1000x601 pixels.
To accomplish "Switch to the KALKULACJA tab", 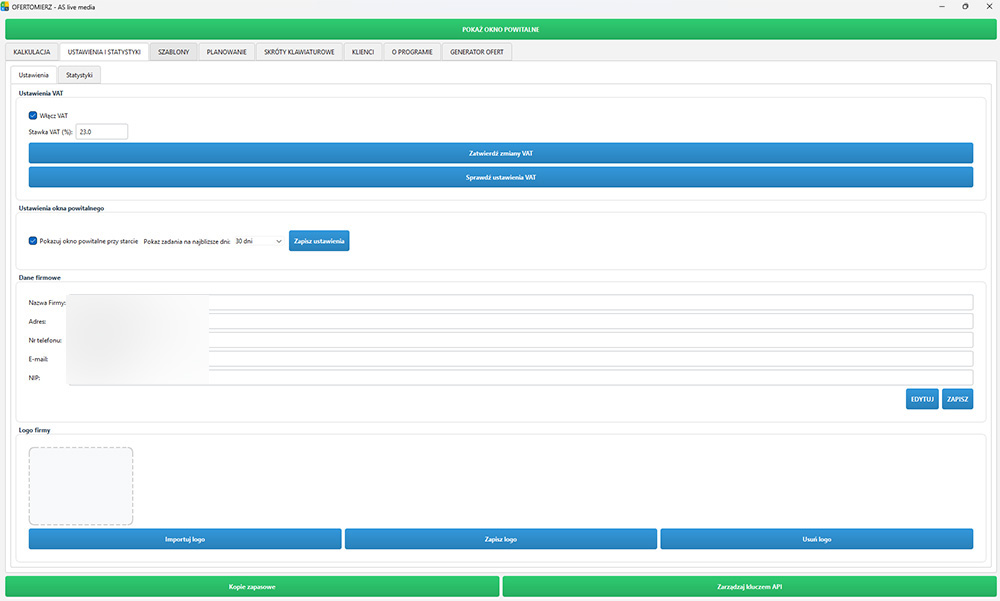I will [32, 51].
